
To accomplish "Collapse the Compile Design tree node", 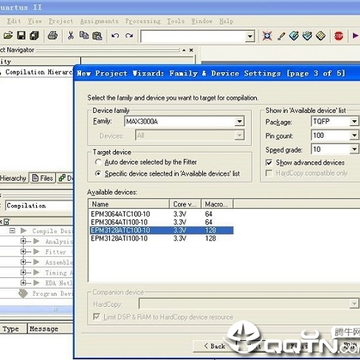I will (x=12, y=231).
